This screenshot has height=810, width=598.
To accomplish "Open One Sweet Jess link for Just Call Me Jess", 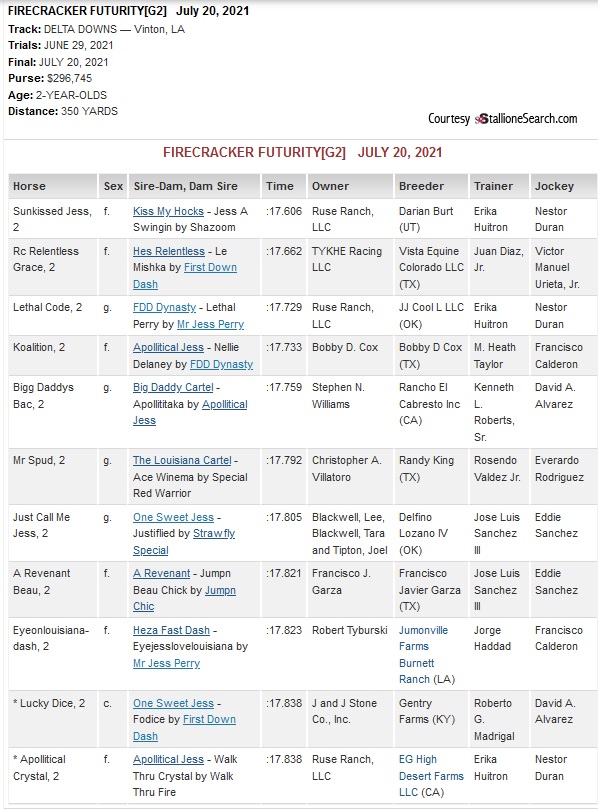I will click(173, 517).
